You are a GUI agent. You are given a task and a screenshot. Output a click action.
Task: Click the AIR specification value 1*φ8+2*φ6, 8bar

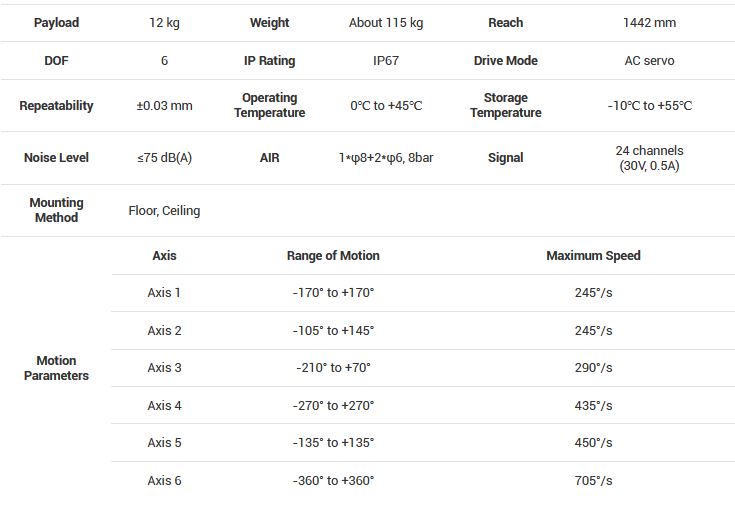point(385,158)
